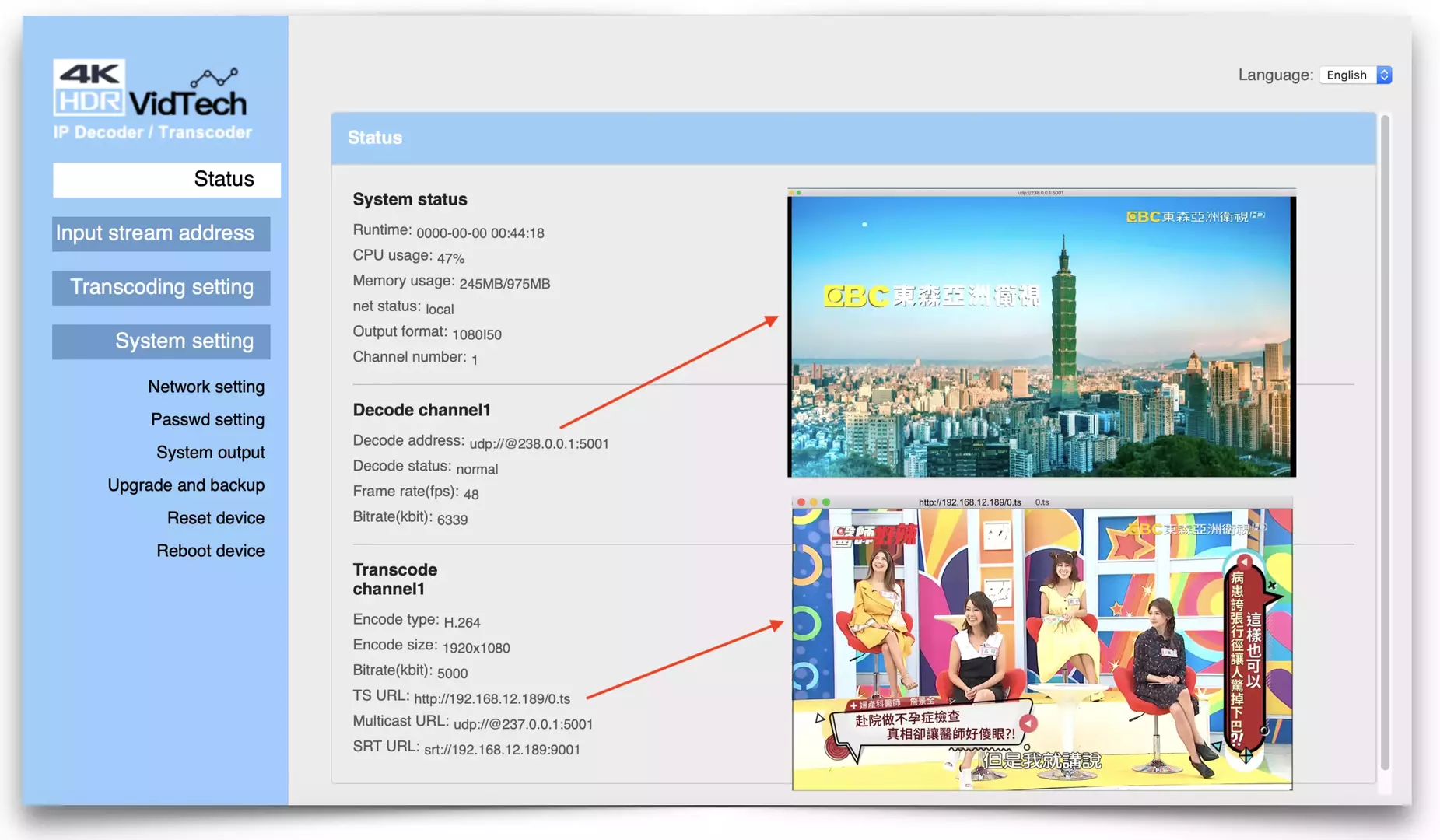Click the IP Decoder / Transcoder subtitle
The image size is (1440, 840).
pos(152,132)
